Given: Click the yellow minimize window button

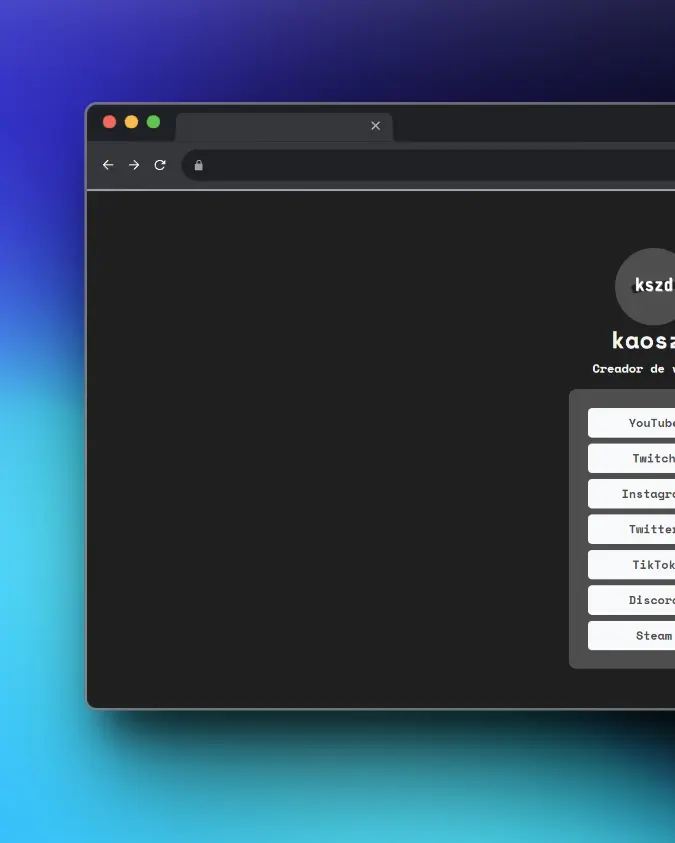Looking at the screenshot, I should pyautogui.click(x=132, y=122).
